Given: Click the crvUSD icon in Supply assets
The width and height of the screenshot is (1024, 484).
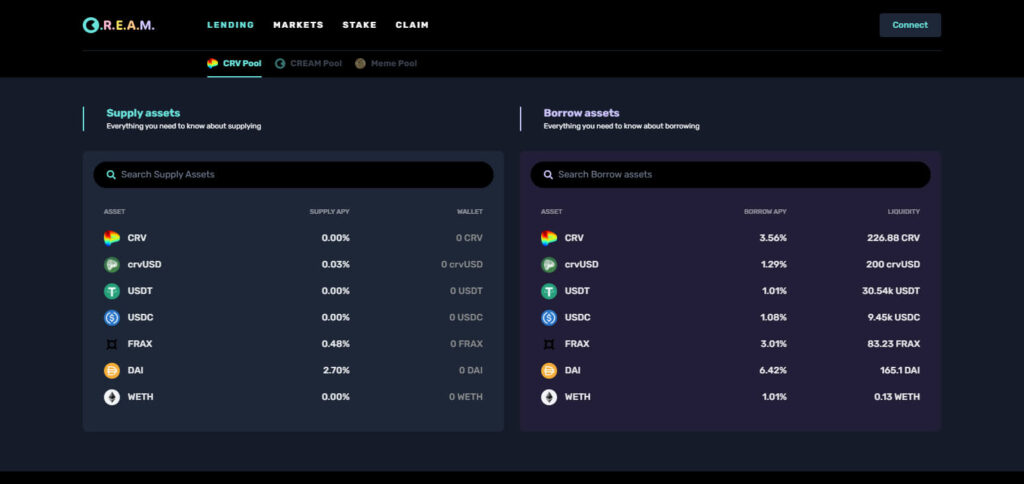Looking at the screenshot, I should pos(112,265).
